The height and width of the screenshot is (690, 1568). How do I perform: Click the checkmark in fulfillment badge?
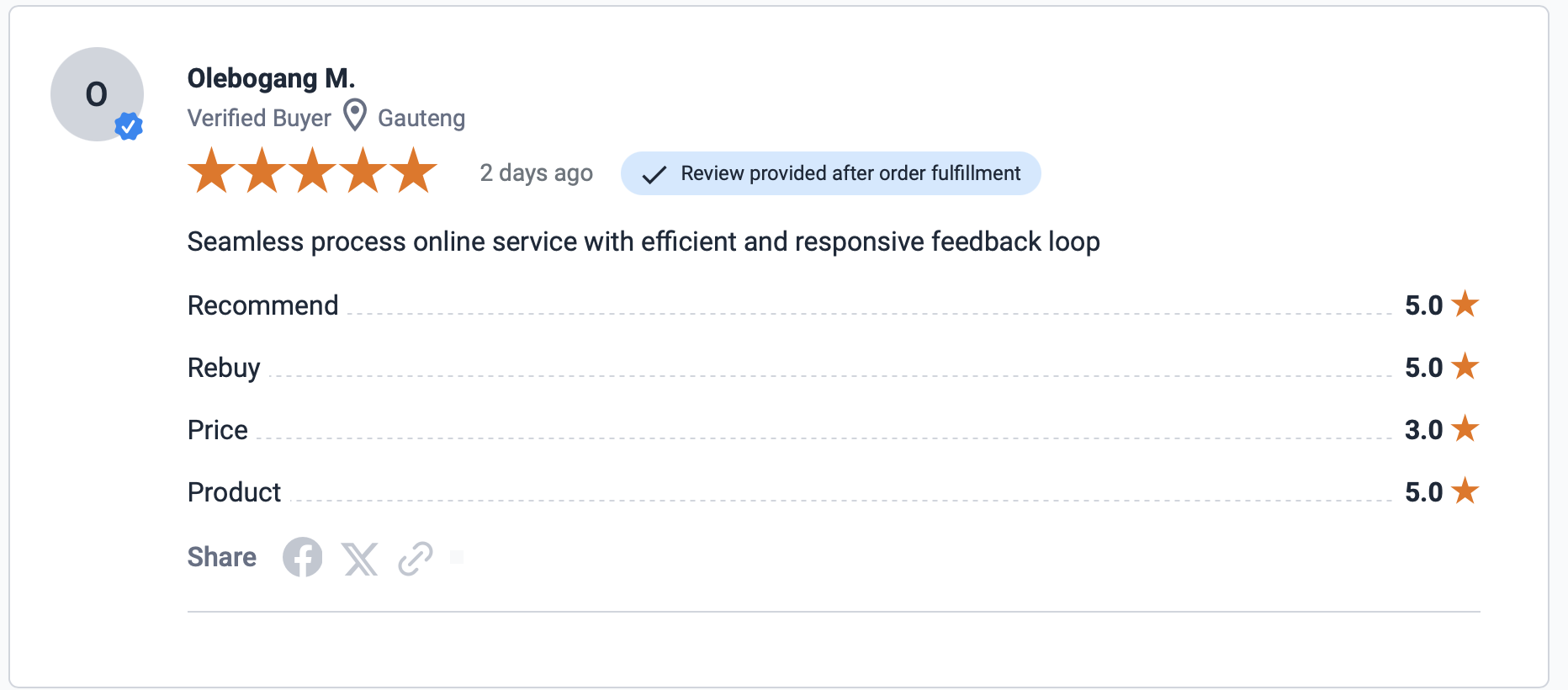654,174
